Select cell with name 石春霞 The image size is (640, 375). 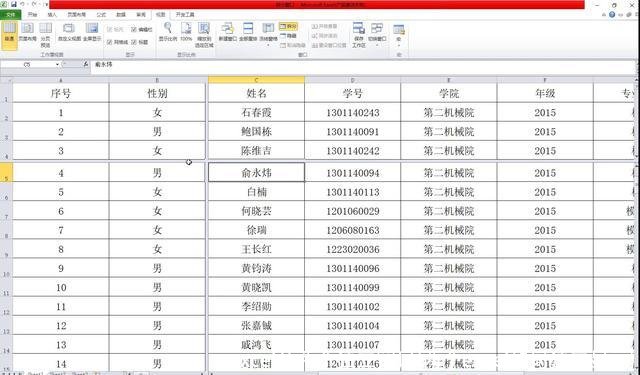pos(256,112)
